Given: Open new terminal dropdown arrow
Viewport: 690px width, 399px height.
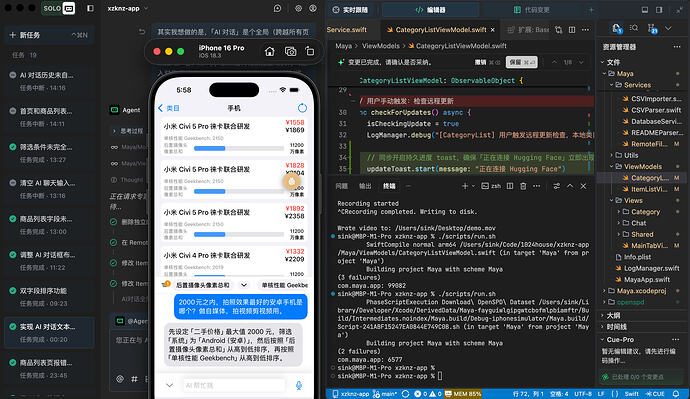Looking at the screenshot, I should pyautogui.click(x=473, y=186).
